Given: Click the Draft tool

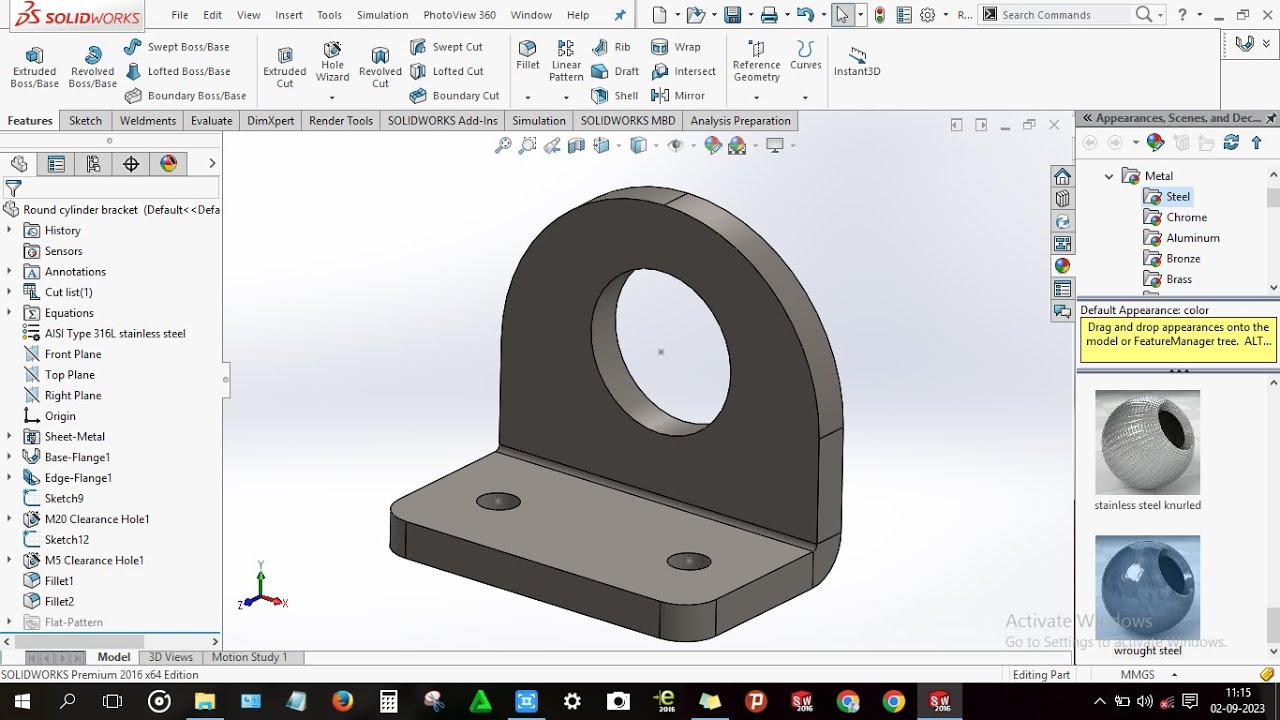Looking at the screenshot, I should (615, 71).
